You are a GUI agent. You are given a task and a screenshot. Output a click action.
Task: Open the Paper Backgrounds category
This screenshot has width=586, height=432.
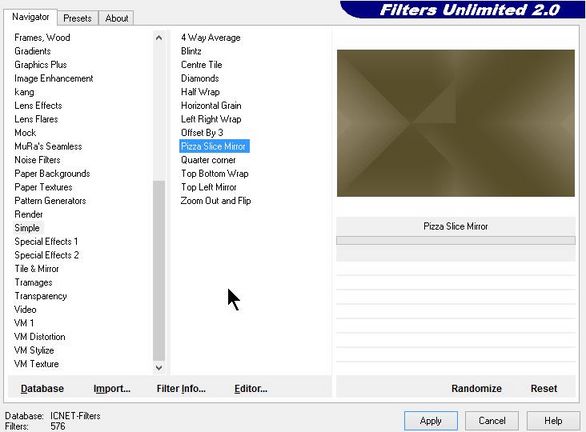(52, 173)
